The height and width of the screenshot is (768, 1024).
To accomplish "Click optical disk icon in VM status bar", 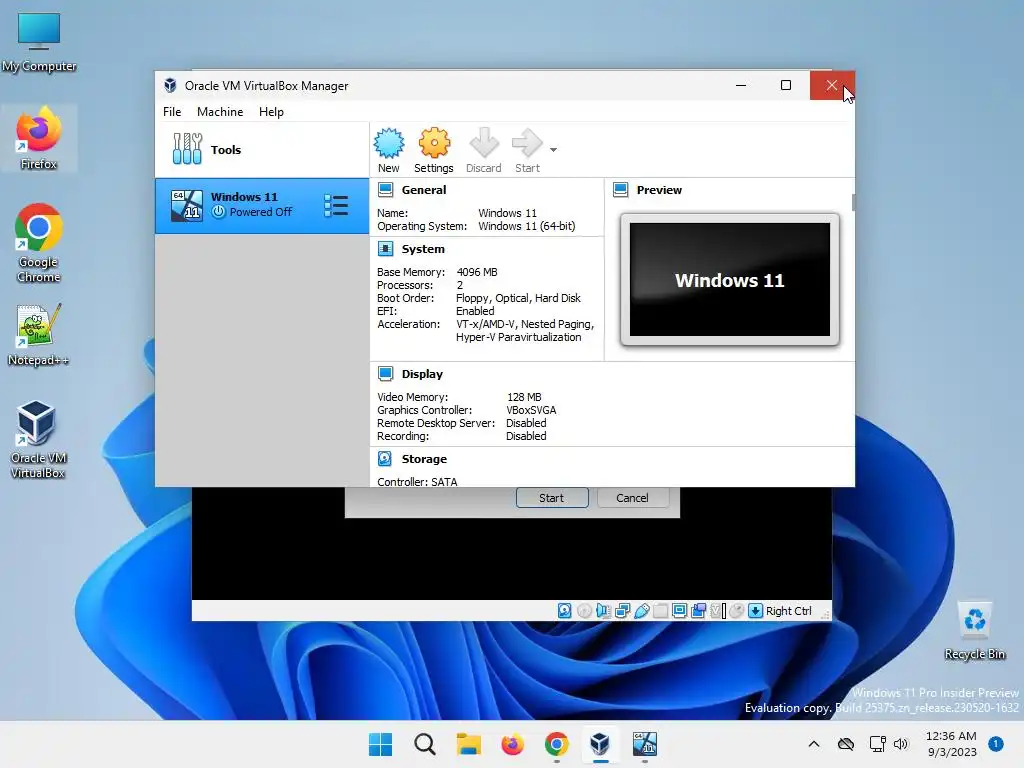I will coord(584,611).
